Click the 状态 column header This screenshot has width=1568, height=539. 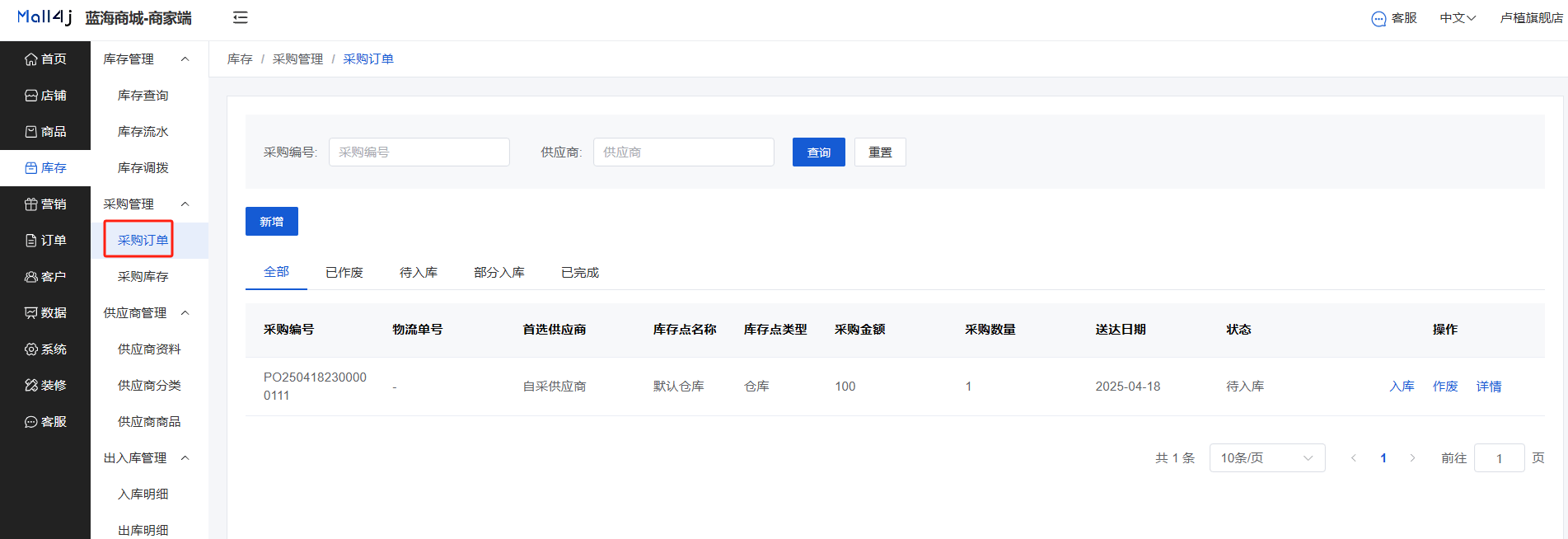click(x=1239, y=330)
